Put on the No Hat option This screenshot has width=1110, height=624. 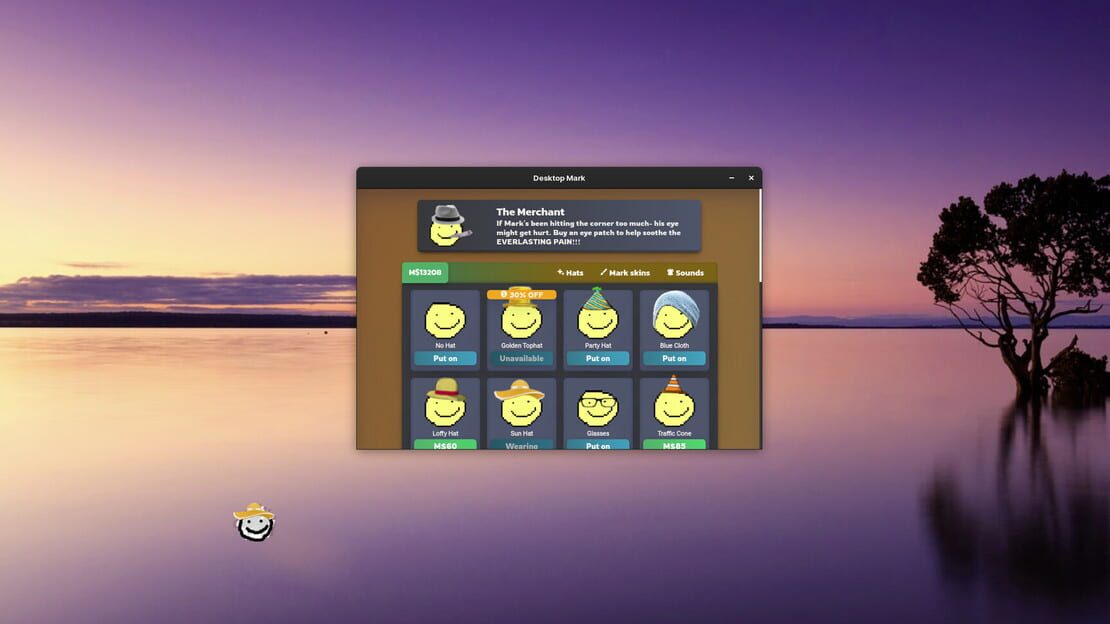click(x=445, y=358)
